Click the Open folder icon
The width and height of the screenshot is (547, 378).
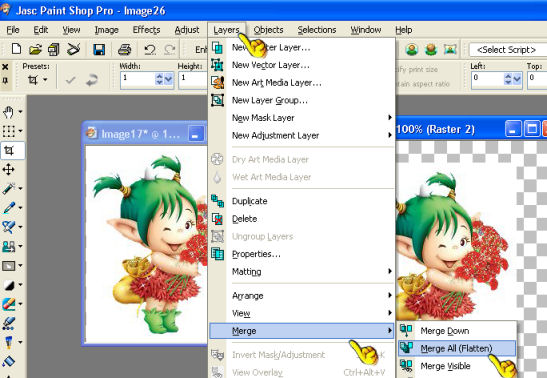pos(35,50)
